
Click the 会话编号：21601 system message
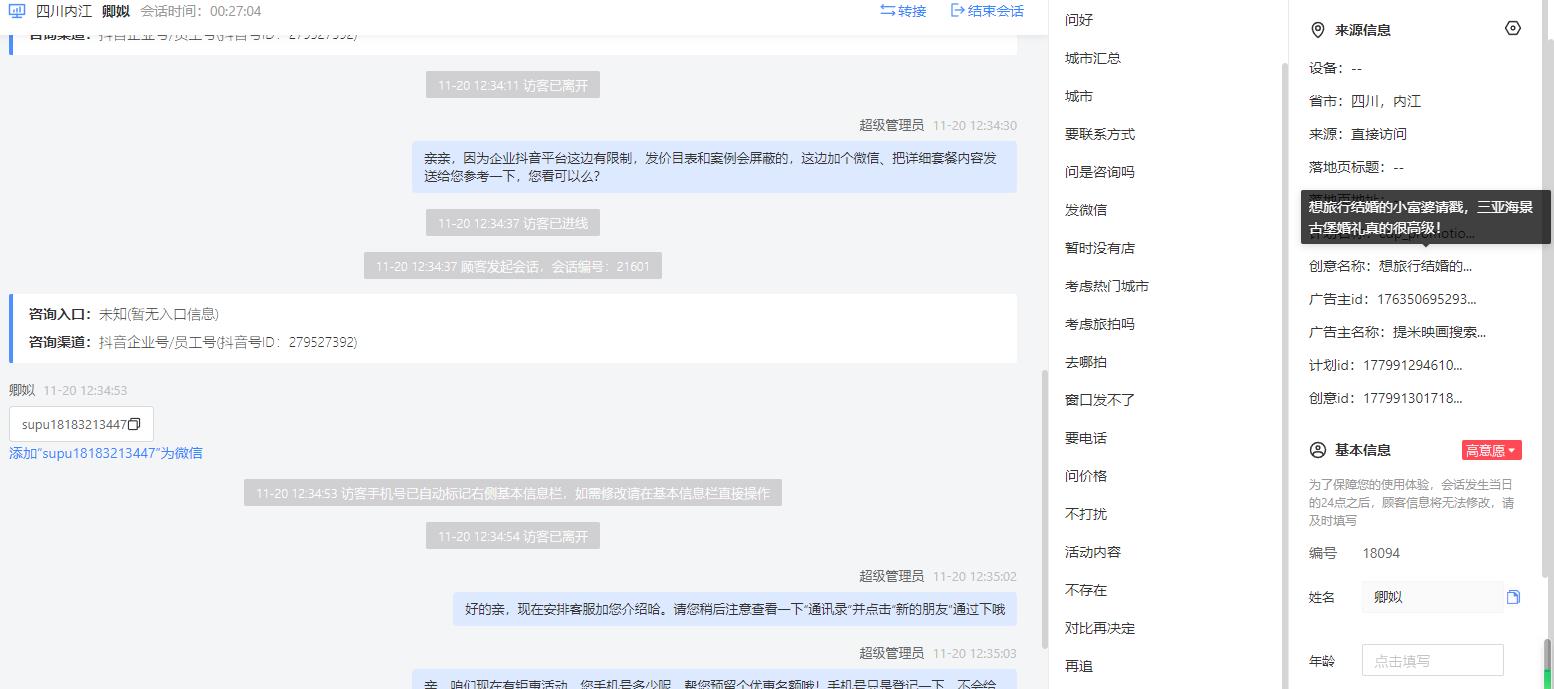[x=512, y=266]
